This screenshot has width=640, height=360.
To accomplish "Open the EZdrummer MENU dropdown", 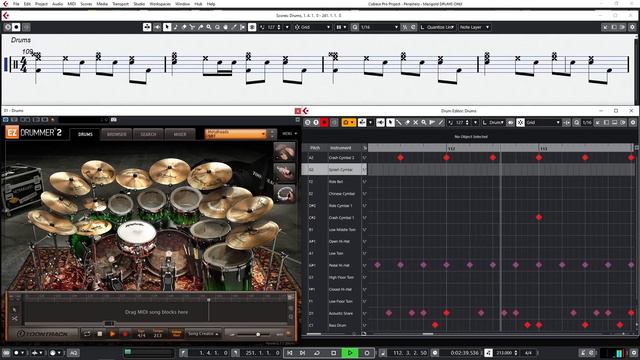I will (289, 134).
